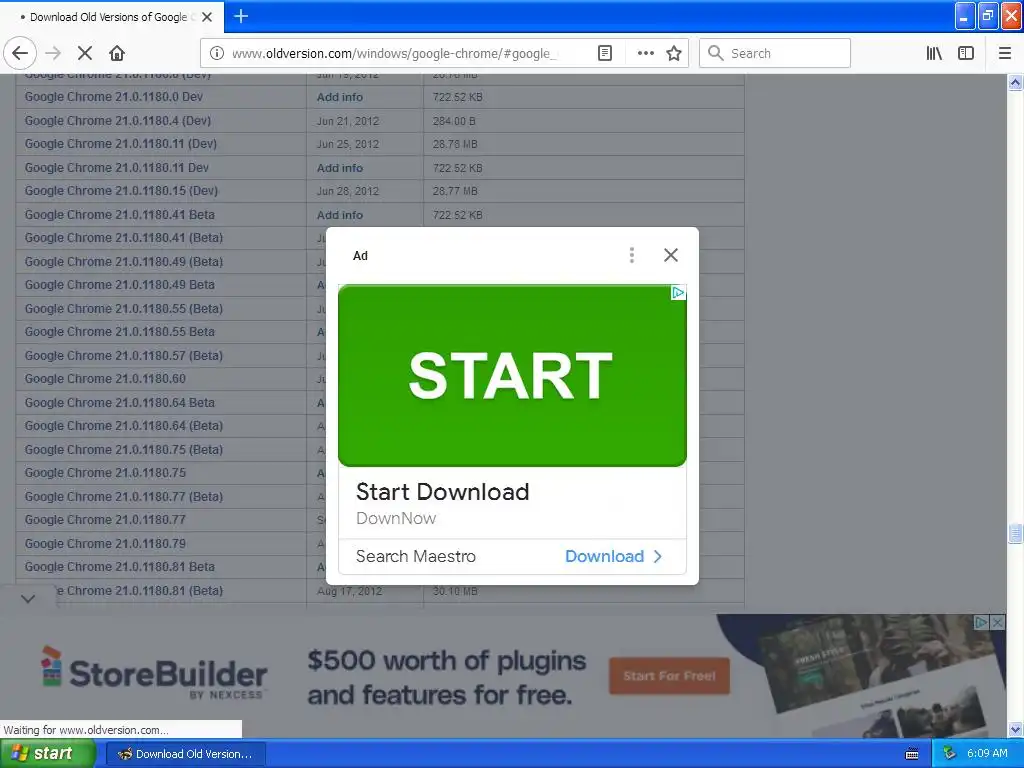The image size is (1024, 768).
Task: Open the Firefox hamburger menu
Action: tap(1004, 53)
